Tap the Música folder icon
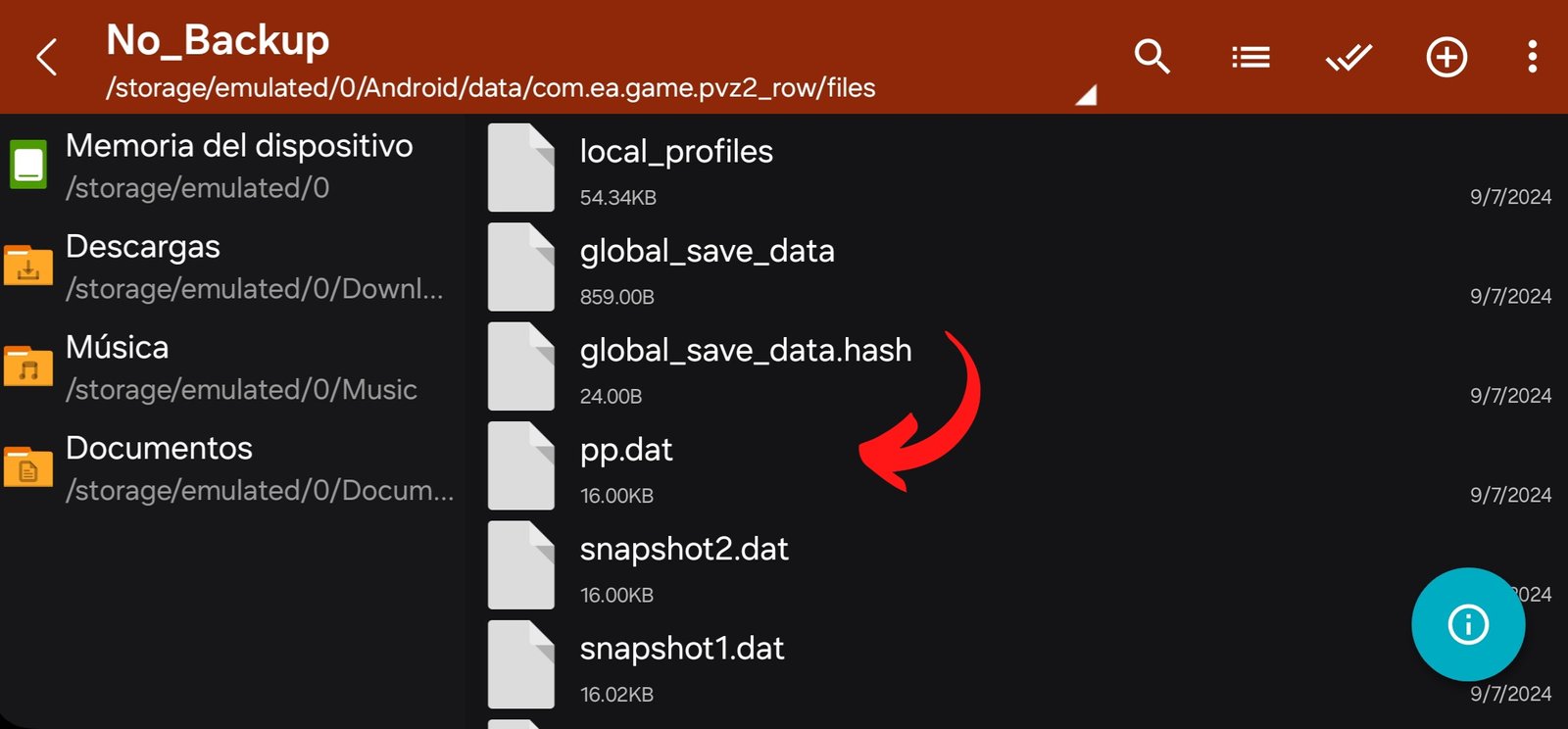This screenshot has width=1568, height=729. [x=28, y=365]
